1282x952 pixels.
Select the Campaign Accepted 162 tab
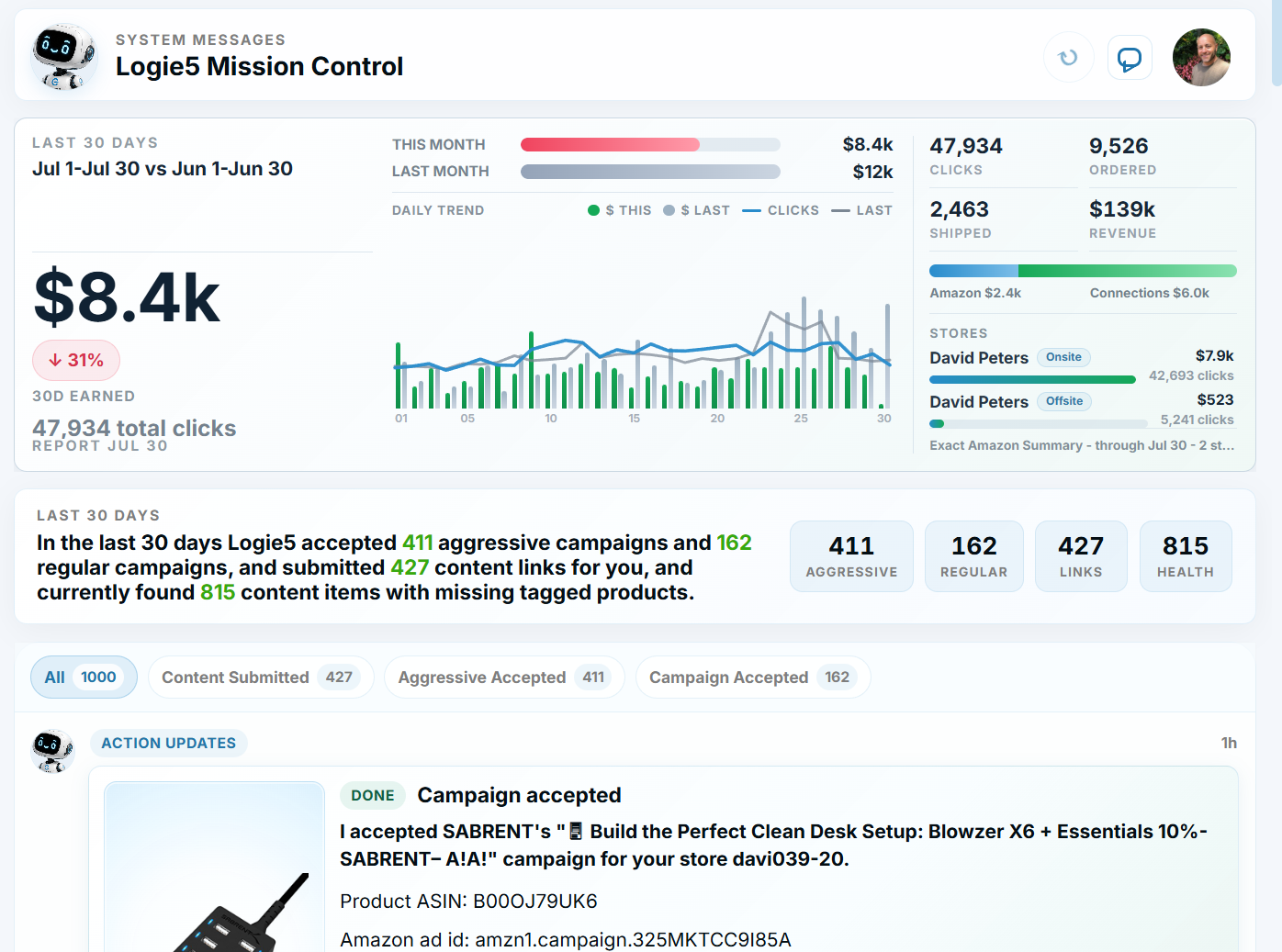pyautogui.click(x=753, y=678)
